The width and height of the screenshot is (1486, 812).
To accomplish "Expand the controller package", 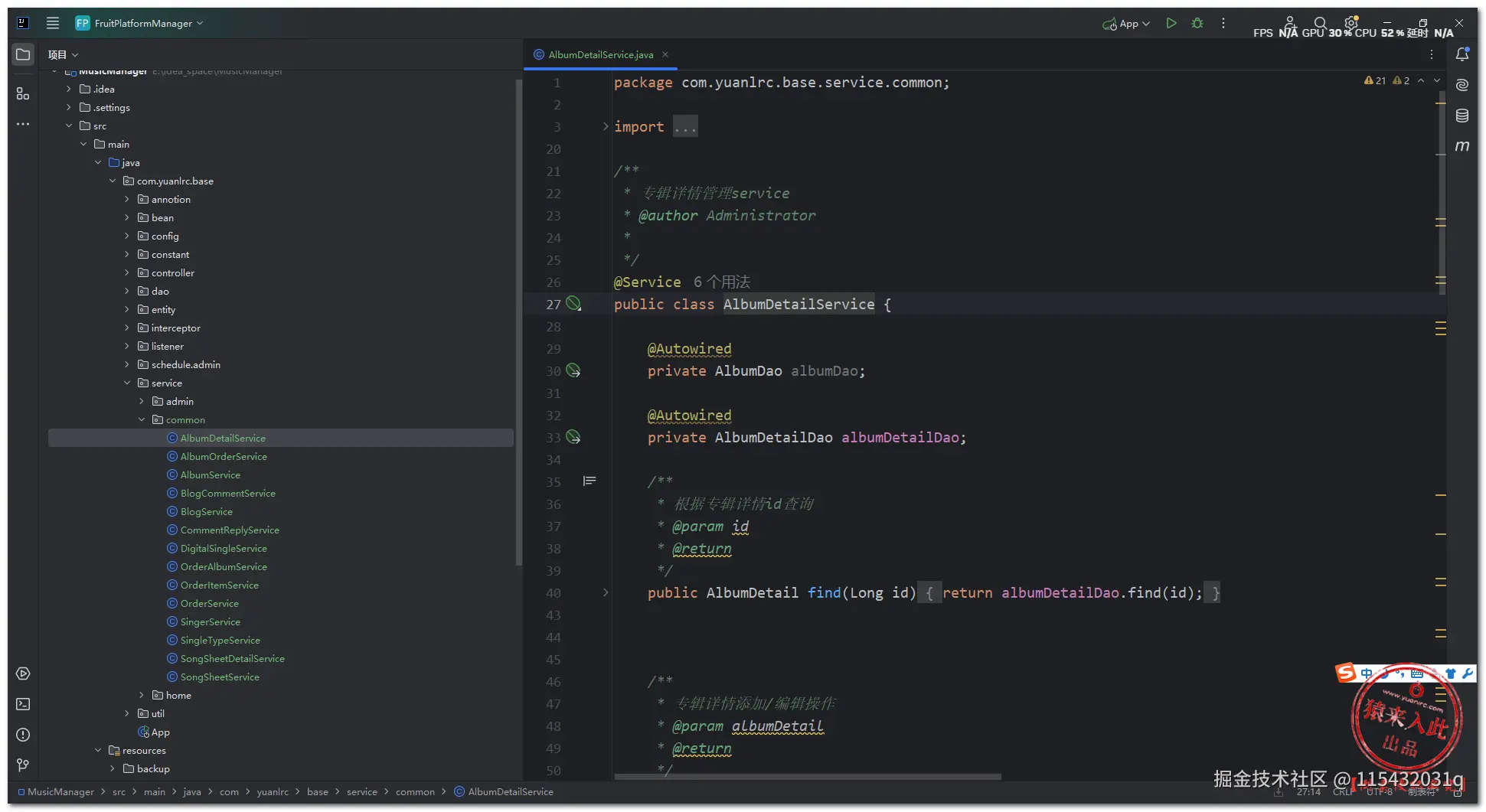I will pos(127,273).
